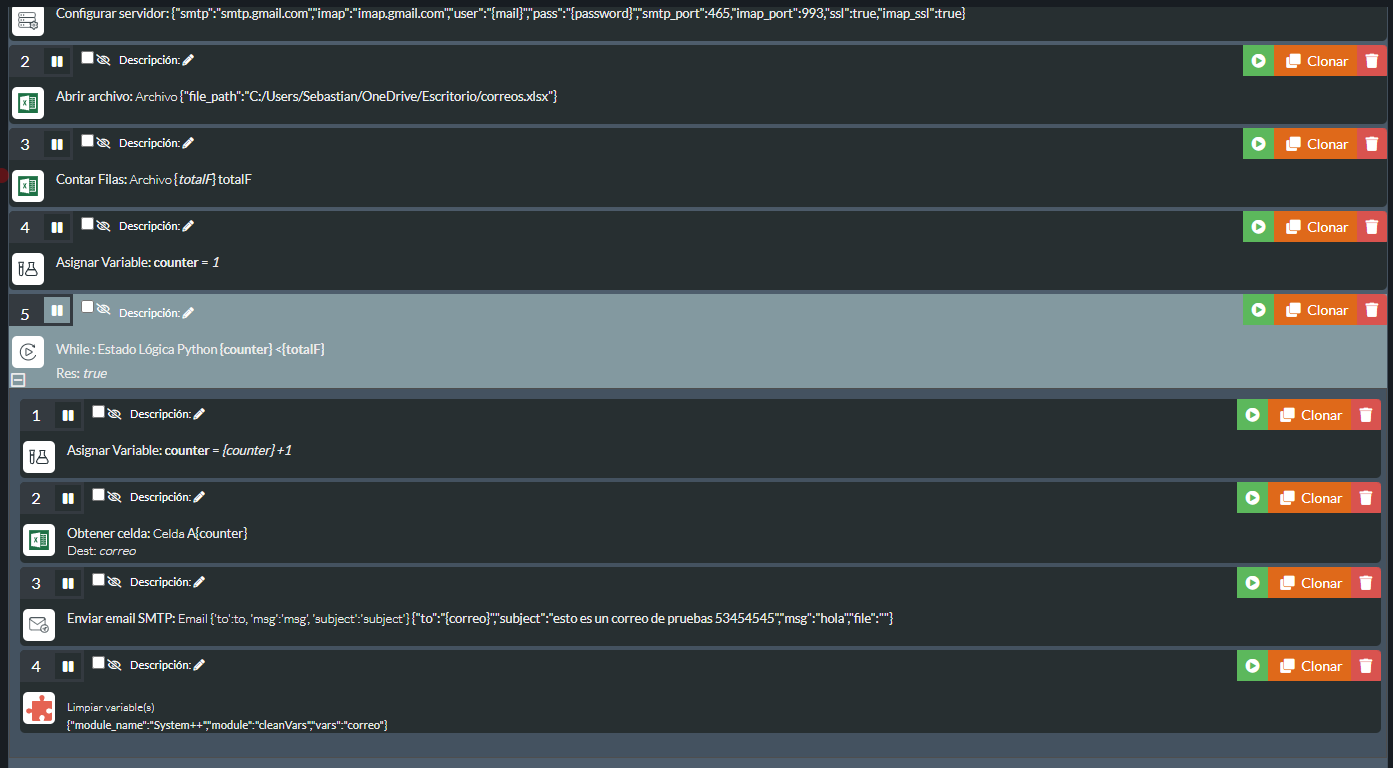Clone the While loop step

click(1316, 310)
